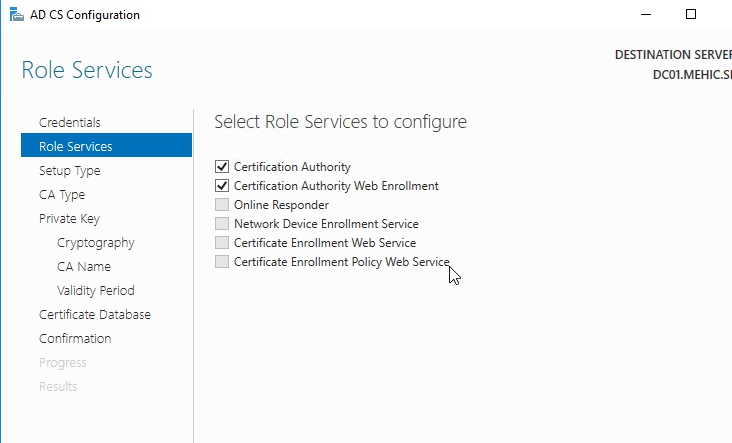Toggle Certification Authority Web Enrollment checkbox
This screenshot has width=732, height=443.
coord(222,186)
